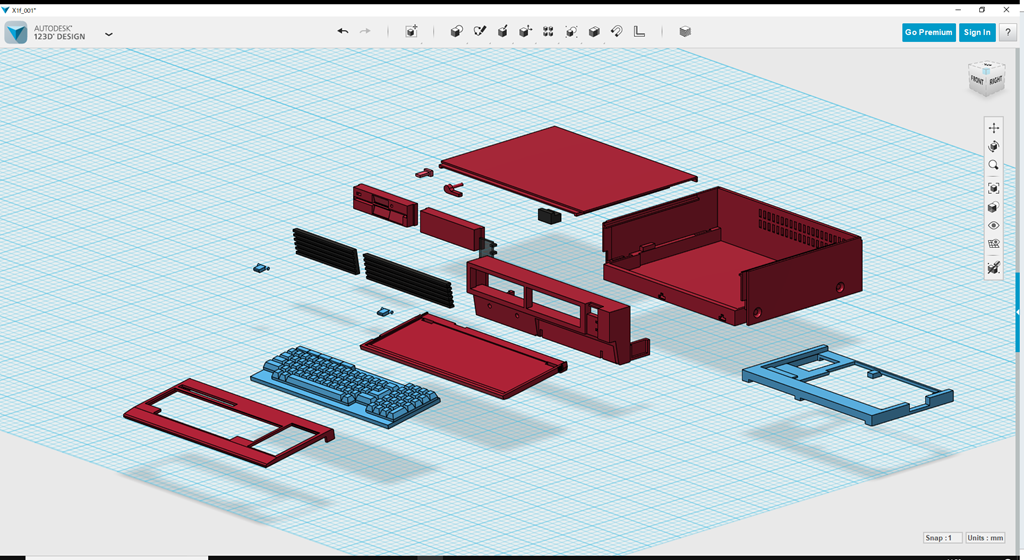Open the Pattern tool
The width and height of the screenshot is (1024, 560).
click(548, 32)
